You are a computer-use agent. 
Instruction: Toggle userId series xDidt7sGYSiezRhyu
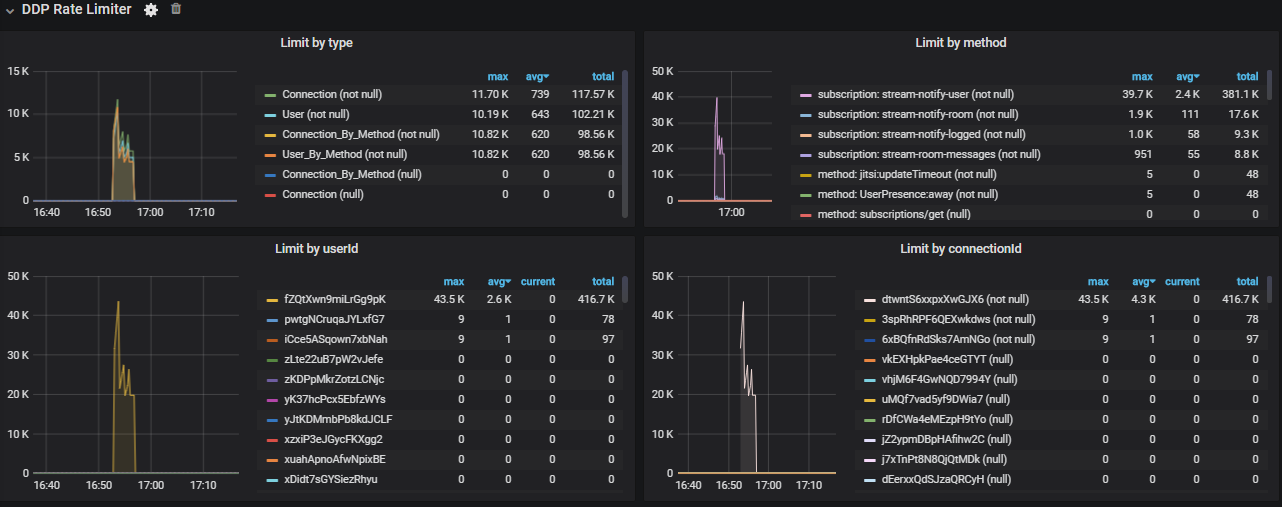tap(333, 479)
